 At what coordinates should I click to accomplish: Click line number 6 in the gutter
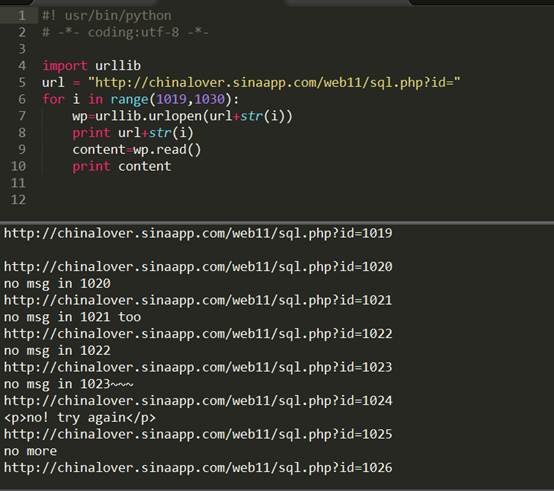coord(22,99)
